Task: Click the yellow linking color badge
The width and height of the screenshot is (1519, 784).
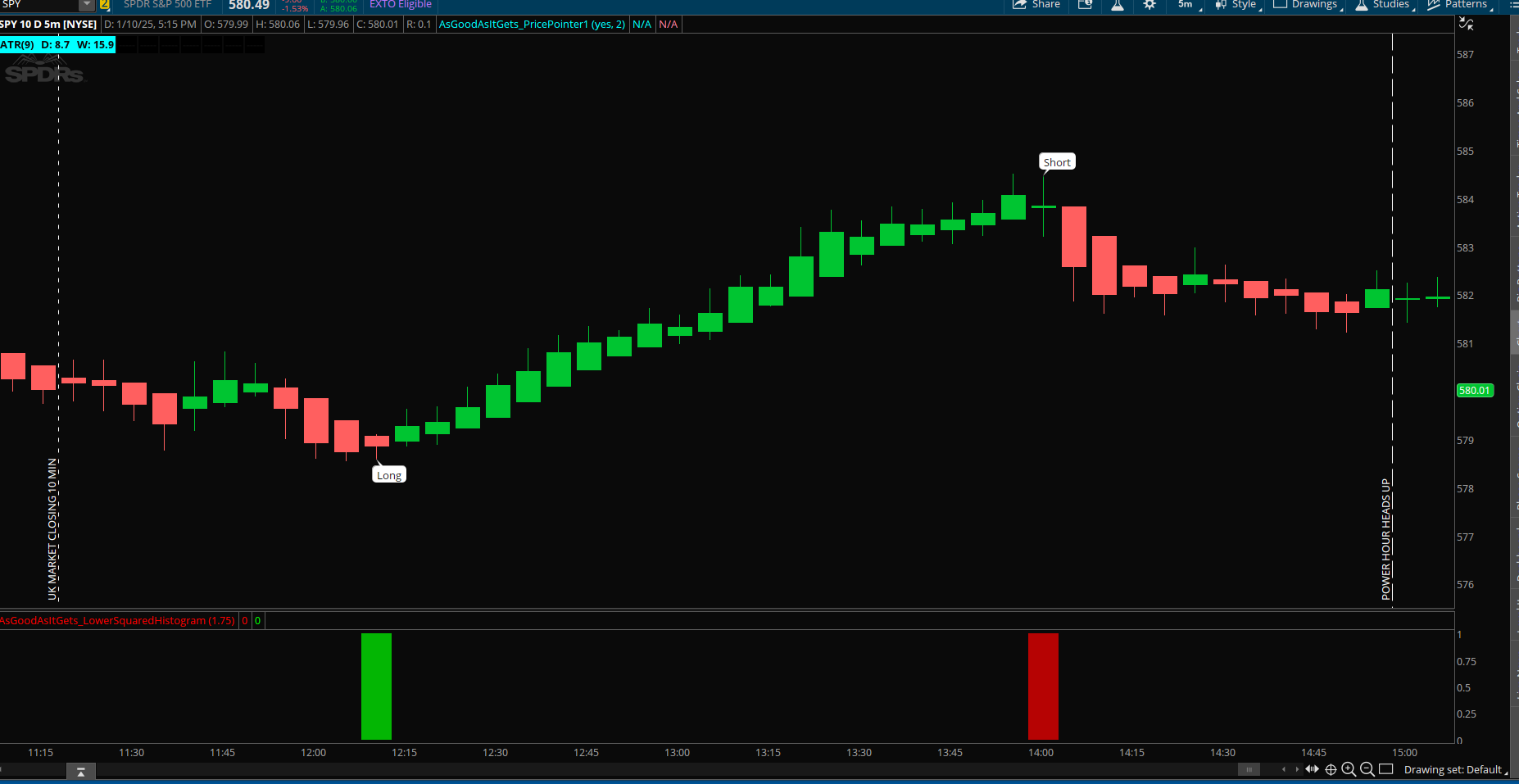Action: [105, 5]
